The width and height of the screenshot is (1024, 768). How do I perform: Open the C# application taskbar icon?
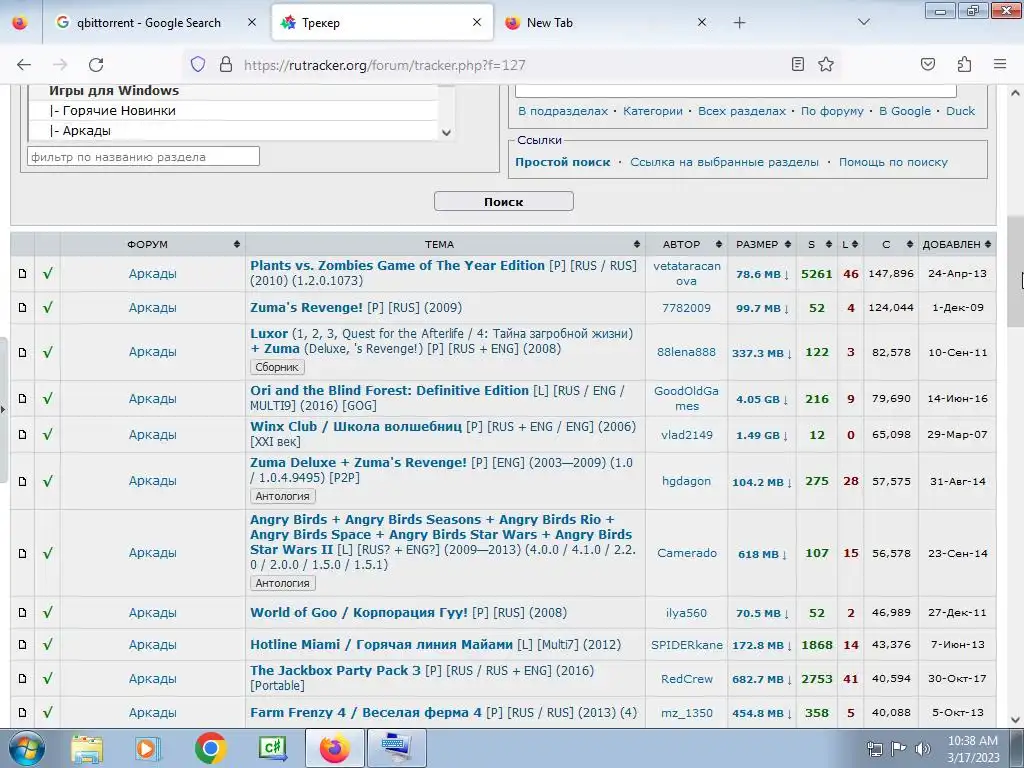tap(272, 749)
